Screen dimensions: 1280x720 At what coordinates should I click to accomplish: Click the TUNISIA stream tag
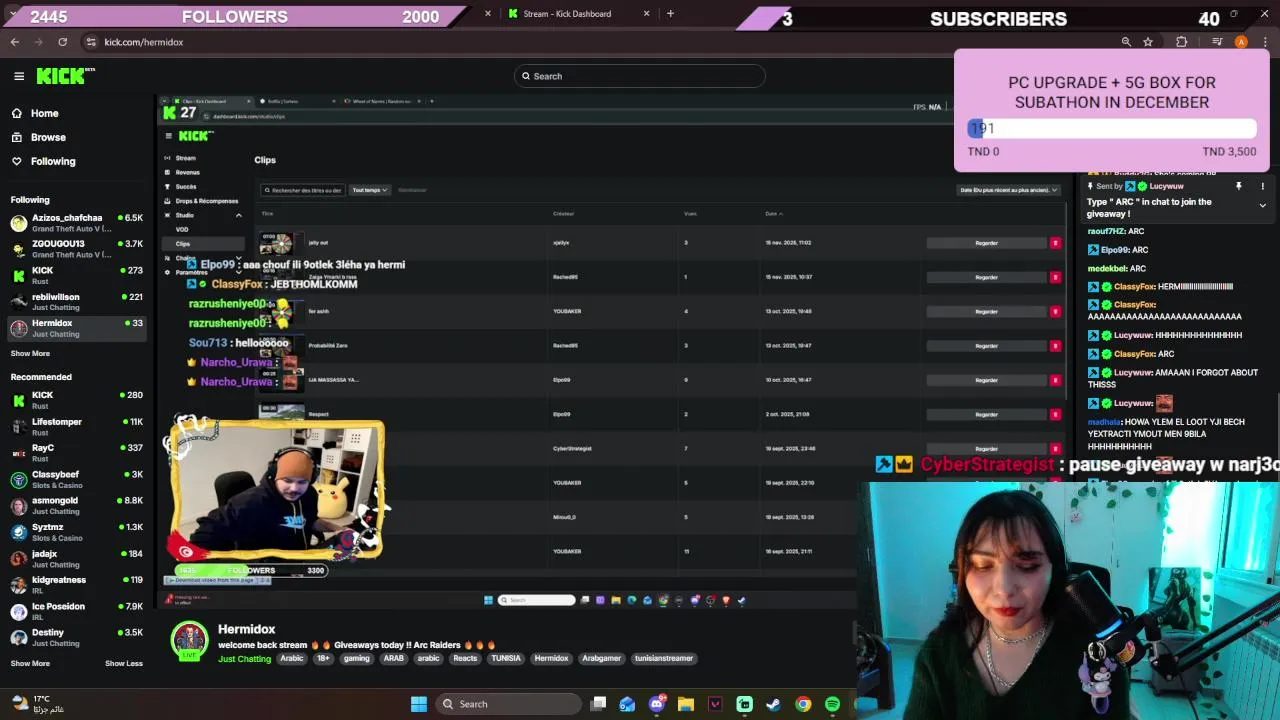pyautogui.click(x=505, y=659)
